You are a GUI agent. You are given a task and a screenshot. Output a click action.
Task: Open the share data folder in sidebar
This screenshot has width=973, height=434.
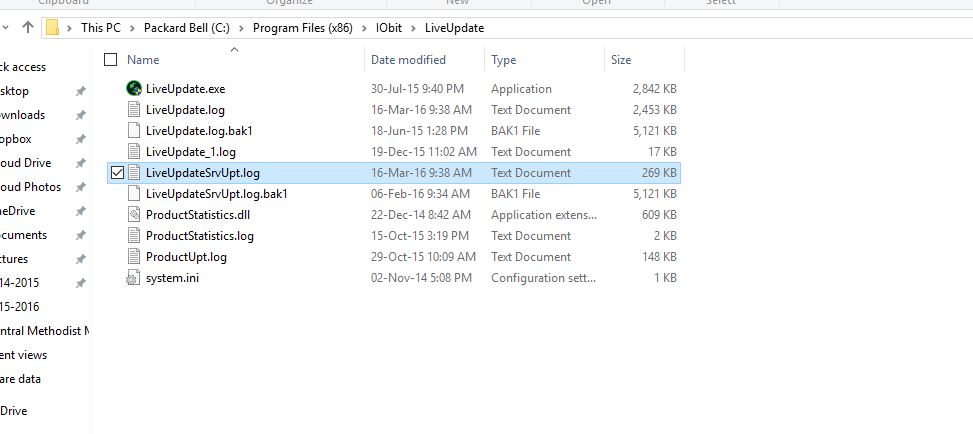pos(20,379)
